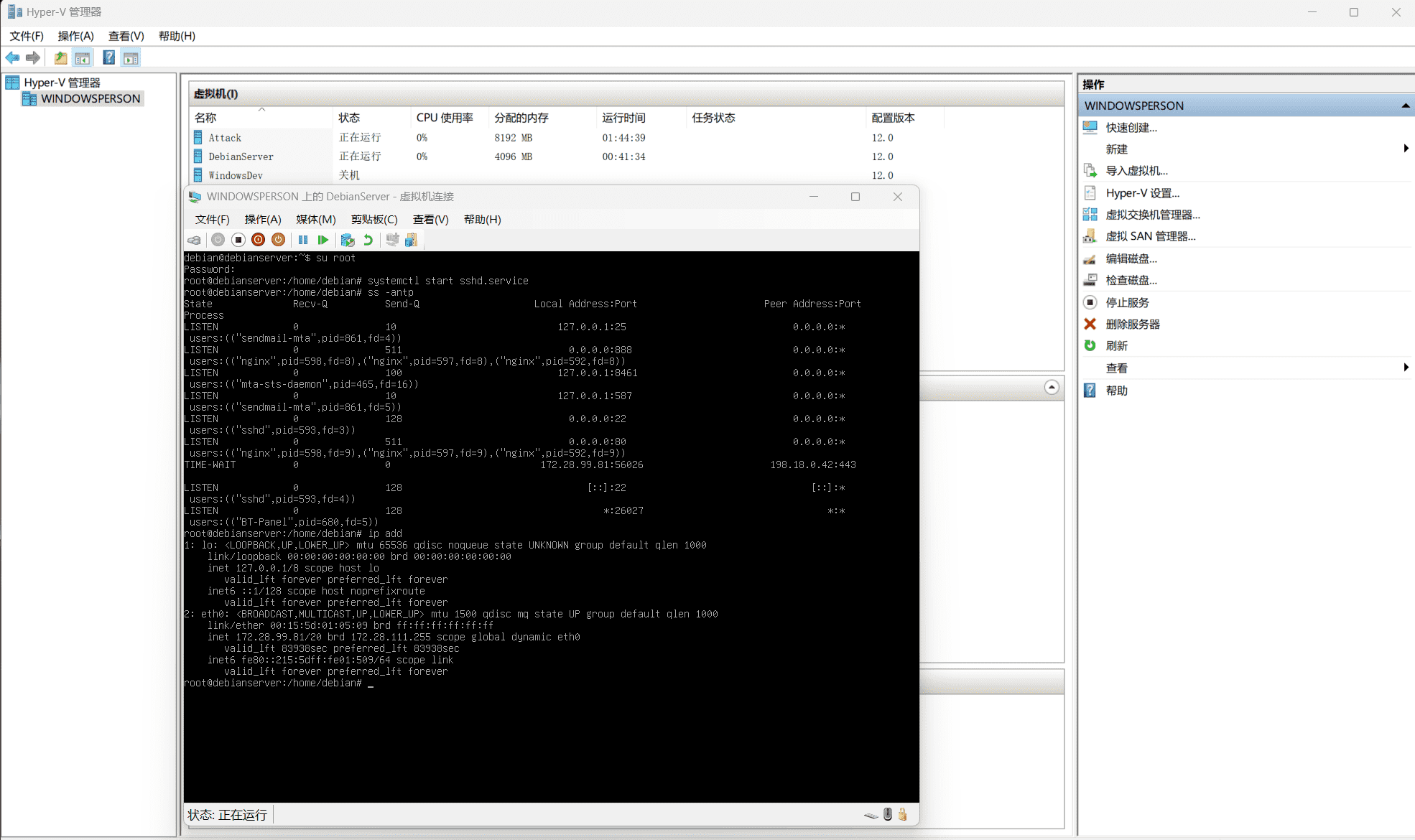Click the enhanced session icon in VM toolbar
The height and width of the screenshot is (840, 1415).
tap(392, 240)
